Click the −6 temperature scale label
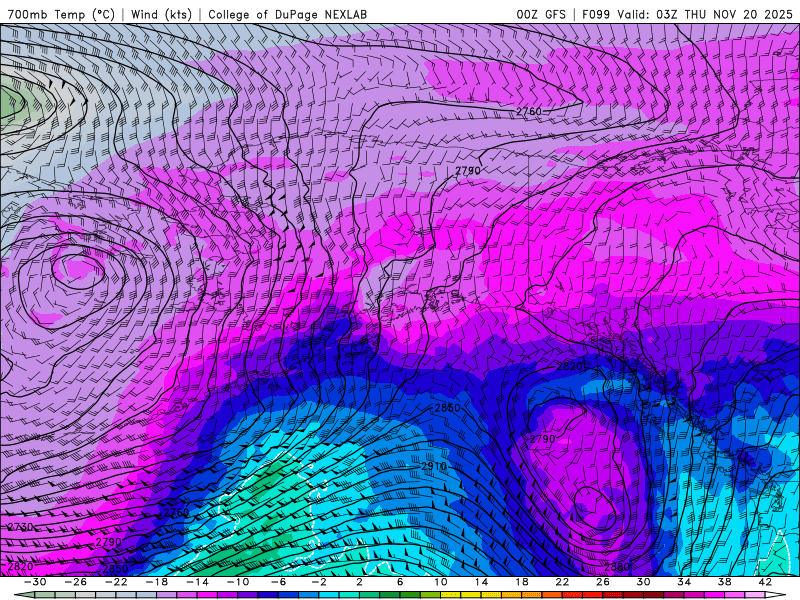This screenshot has height=600, width=800. coord(278,582)
